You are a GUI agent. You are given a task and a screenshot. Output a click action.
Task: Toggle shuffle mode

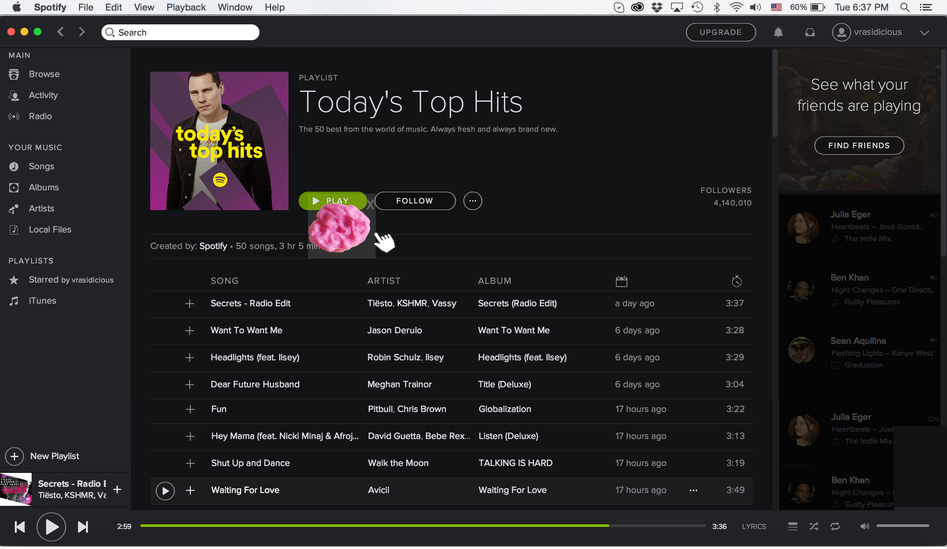814,527
